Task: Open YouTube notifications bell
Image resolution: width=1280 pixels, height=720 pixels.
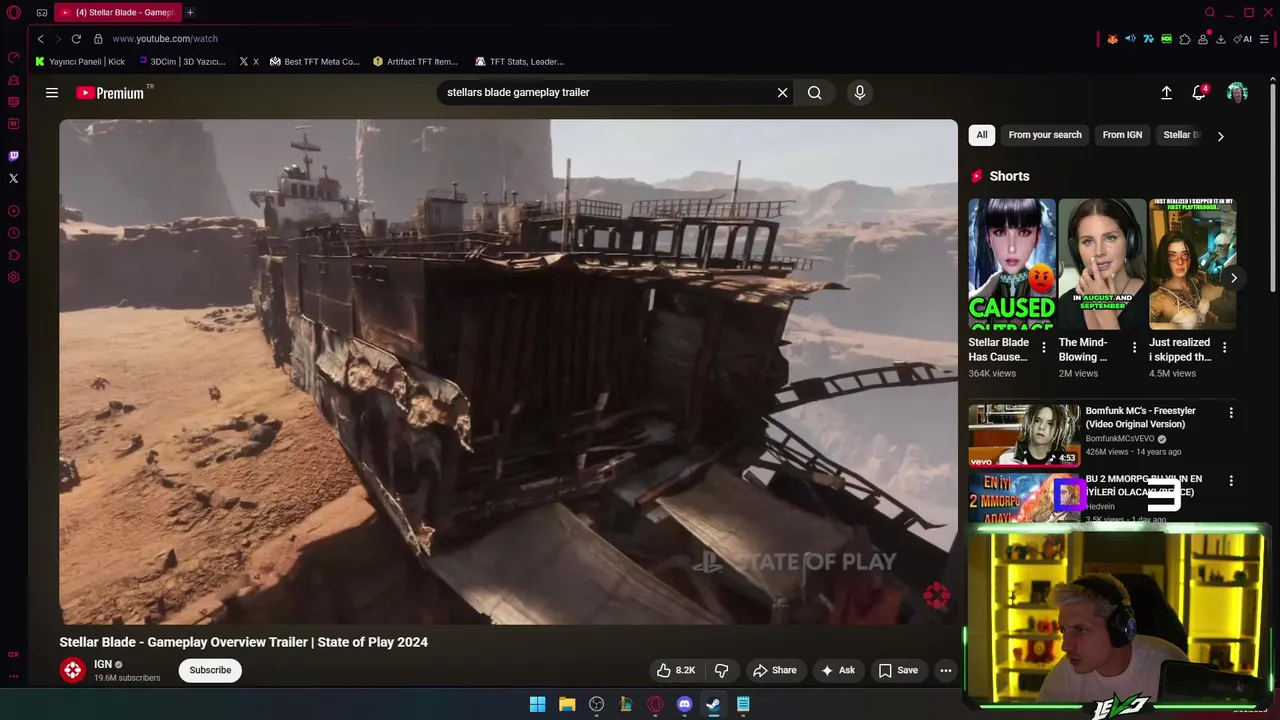Action: pyautogui.click(x=1199, y=93)
